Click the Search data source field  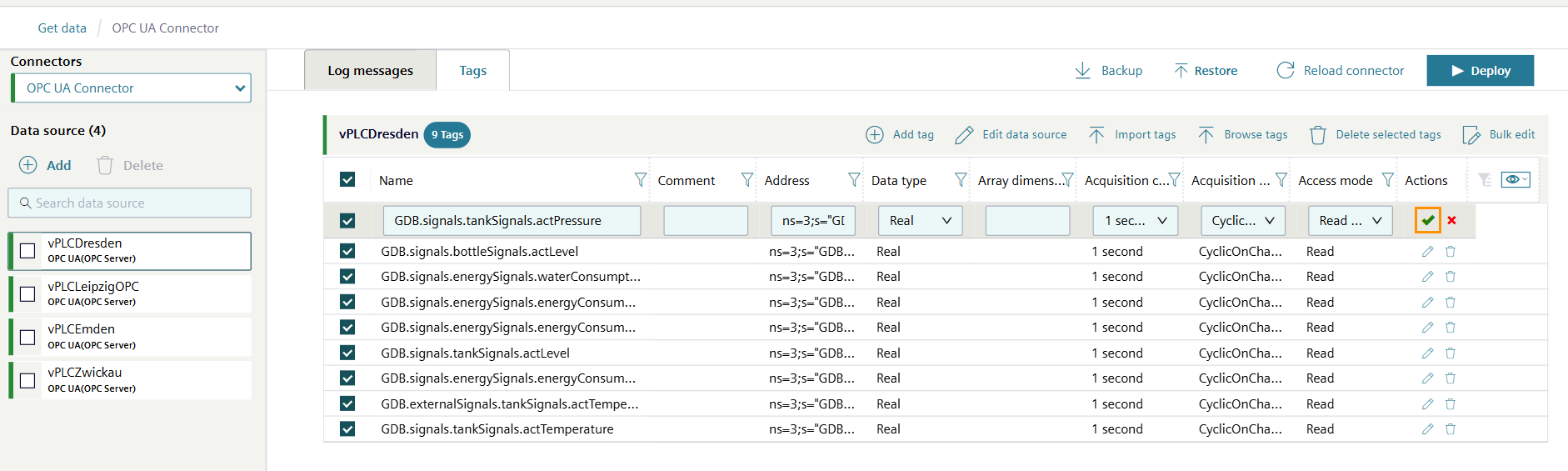tap(130, 203)
